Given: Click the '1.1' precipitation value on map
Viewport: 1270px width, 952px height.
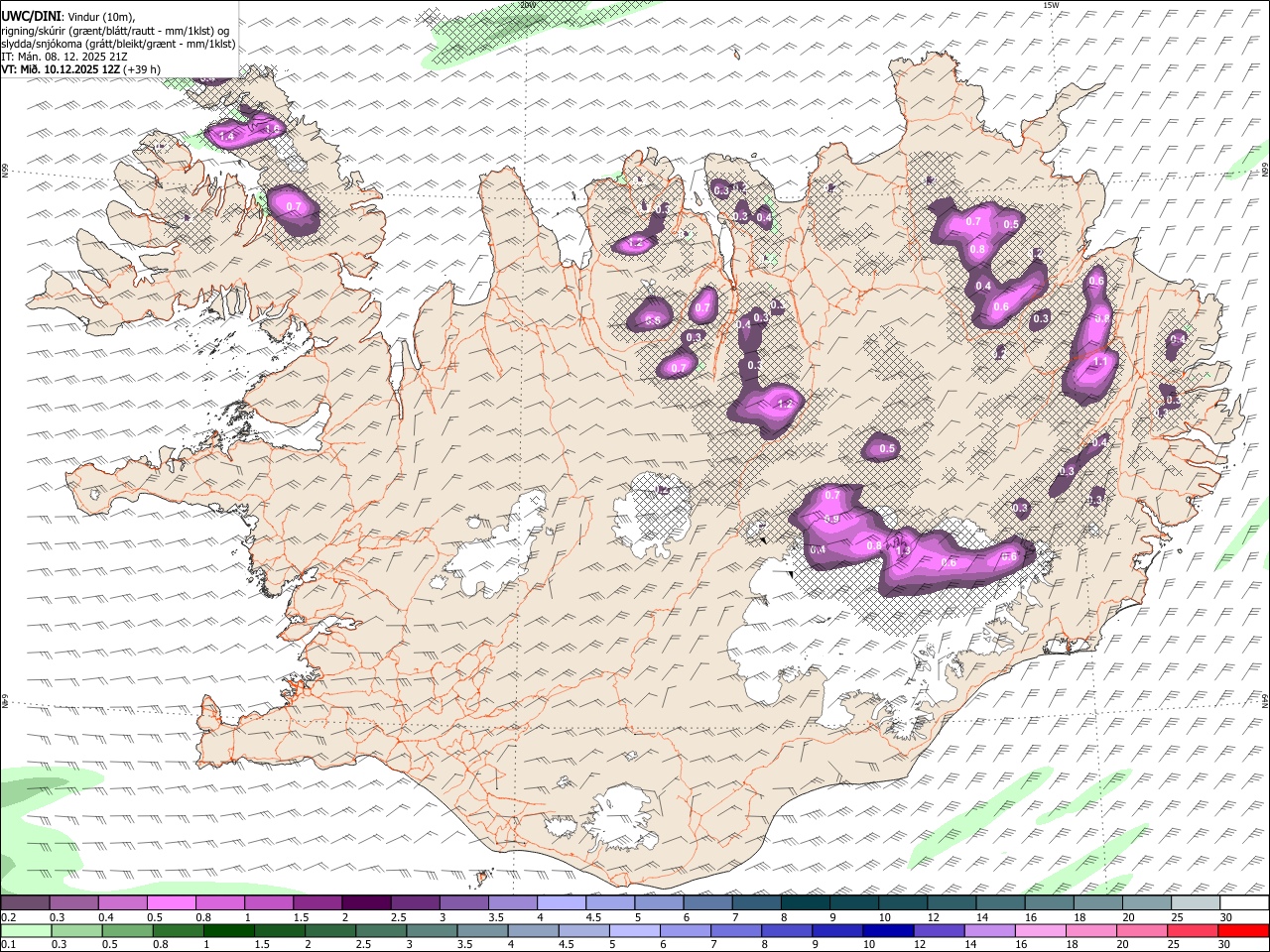Looking at the screenshot, I should [1099, 363].
